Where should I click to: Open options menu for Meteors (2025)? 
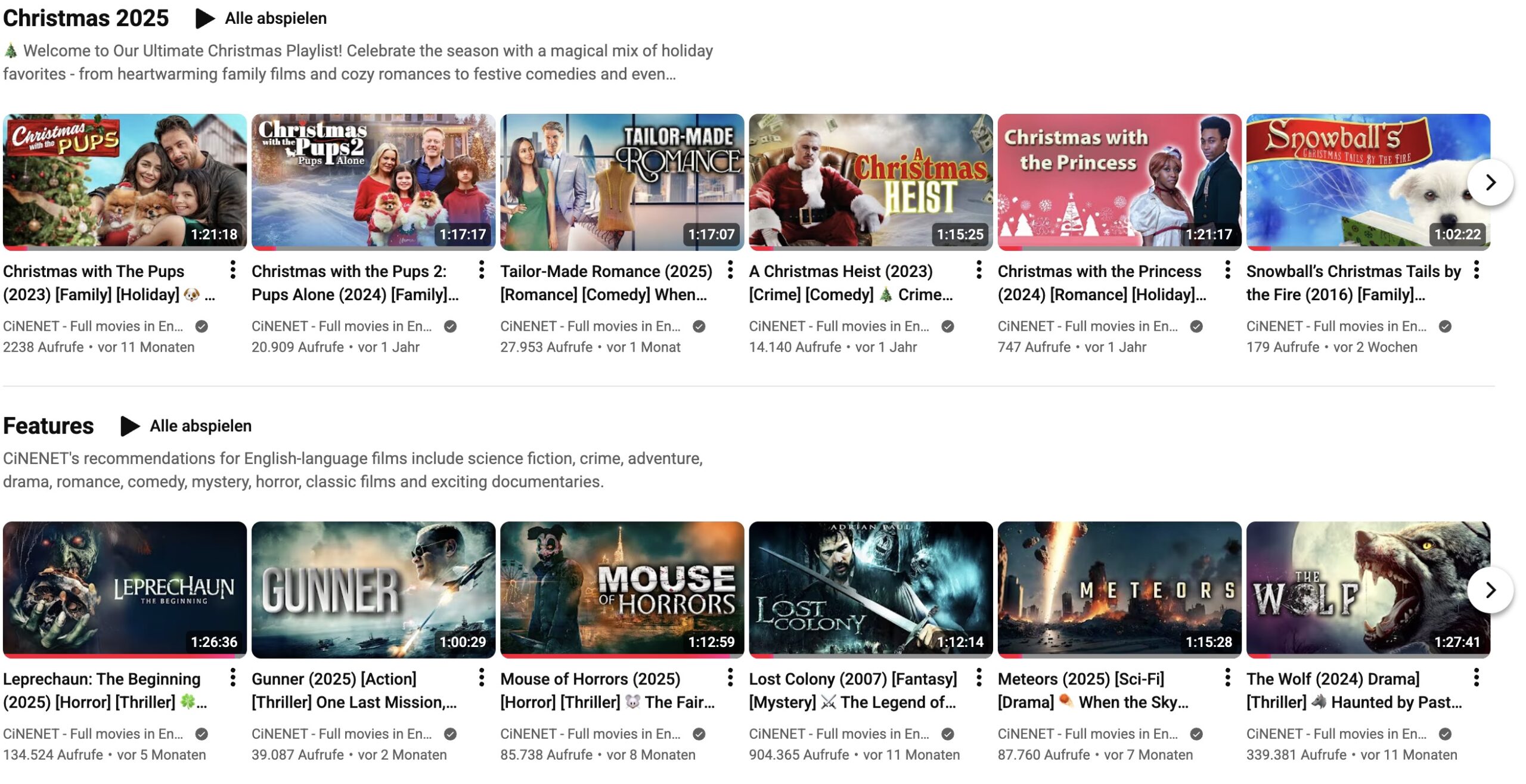[x=1227, y=677]
